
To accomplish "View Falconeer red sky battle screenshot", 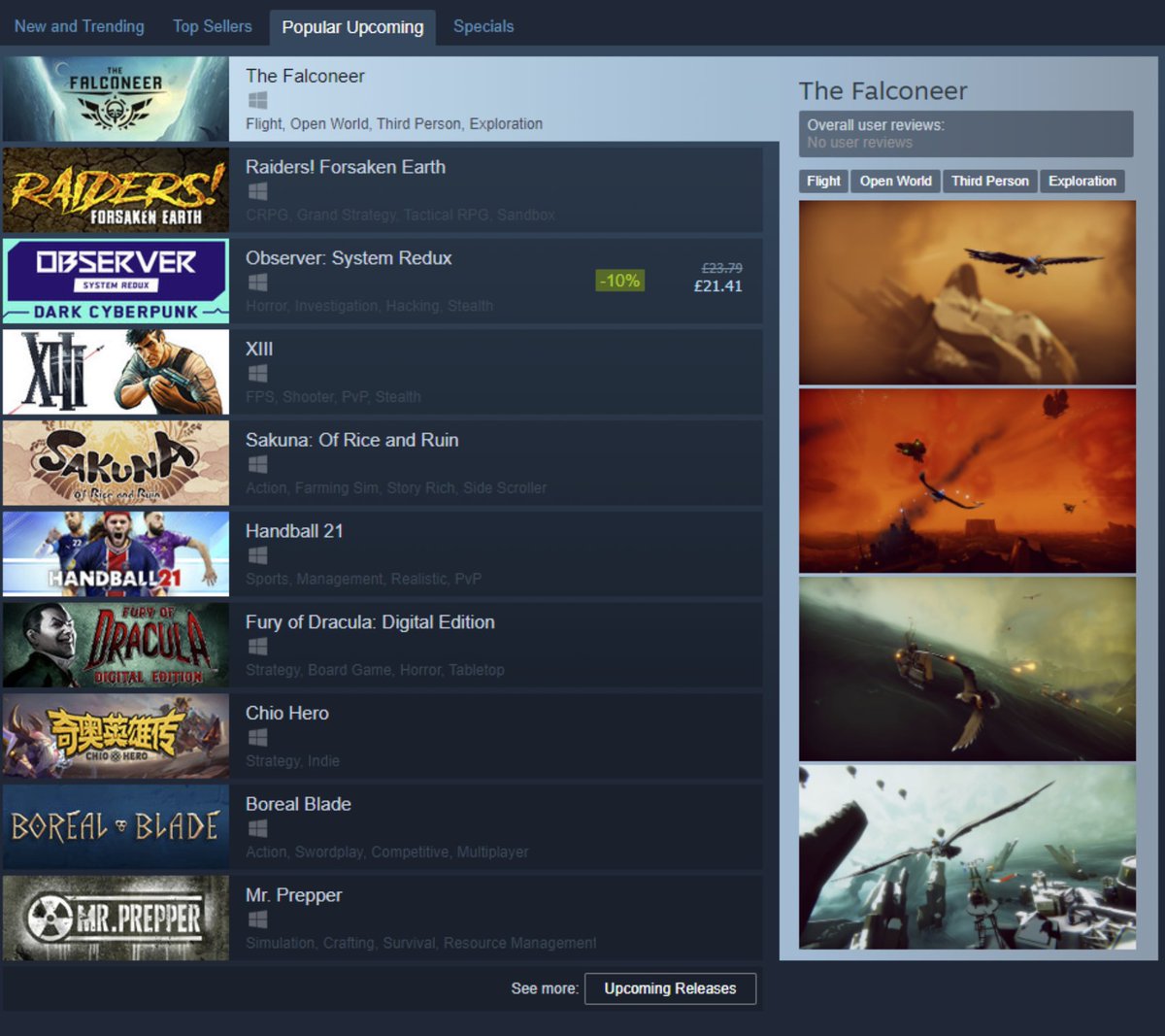I will 967,481.
